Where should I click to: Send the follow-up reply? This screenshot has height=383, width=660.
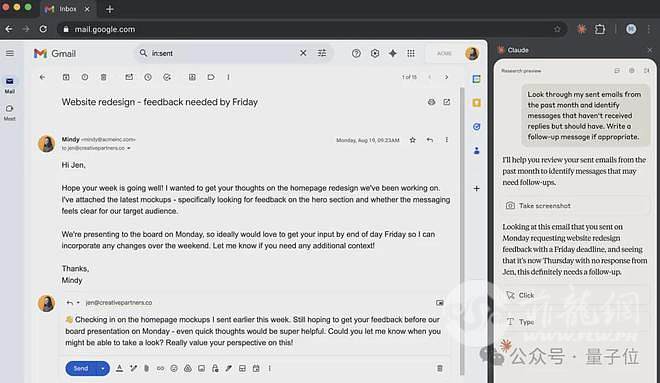(x=81, y=368)
